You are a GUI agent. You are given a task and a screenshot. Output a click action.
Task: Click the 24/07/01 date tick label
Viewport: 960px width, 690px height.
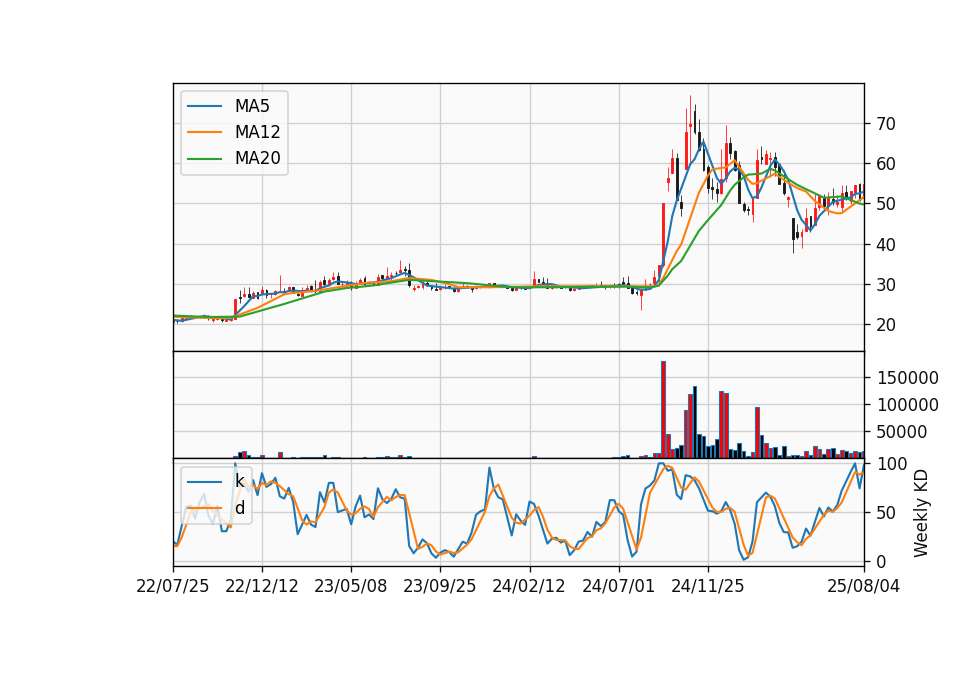pyautogui.click(x=618, y=586)
